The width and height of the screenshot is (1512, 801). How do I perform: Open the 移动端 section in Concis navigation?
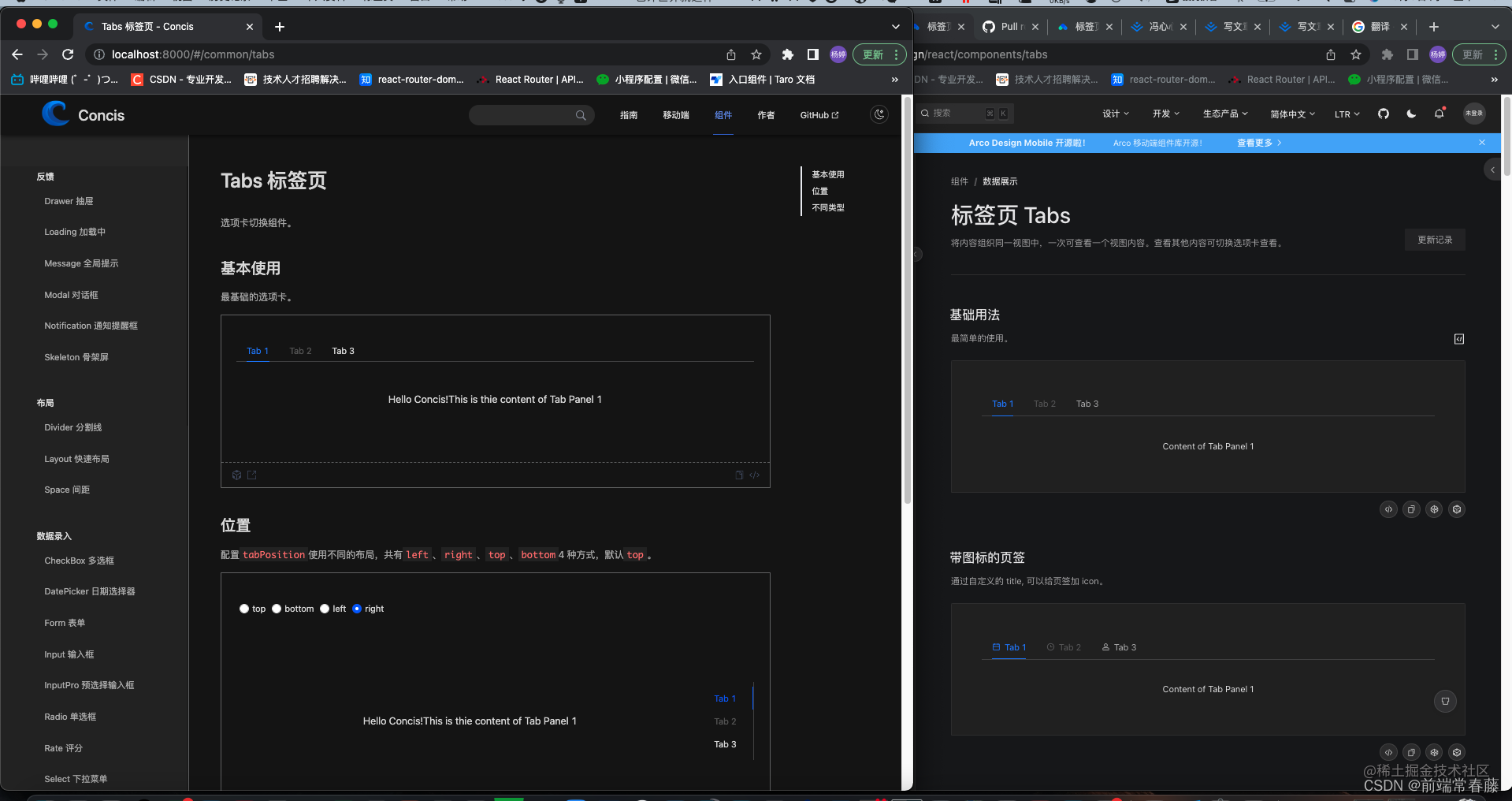tap(675, 114)
